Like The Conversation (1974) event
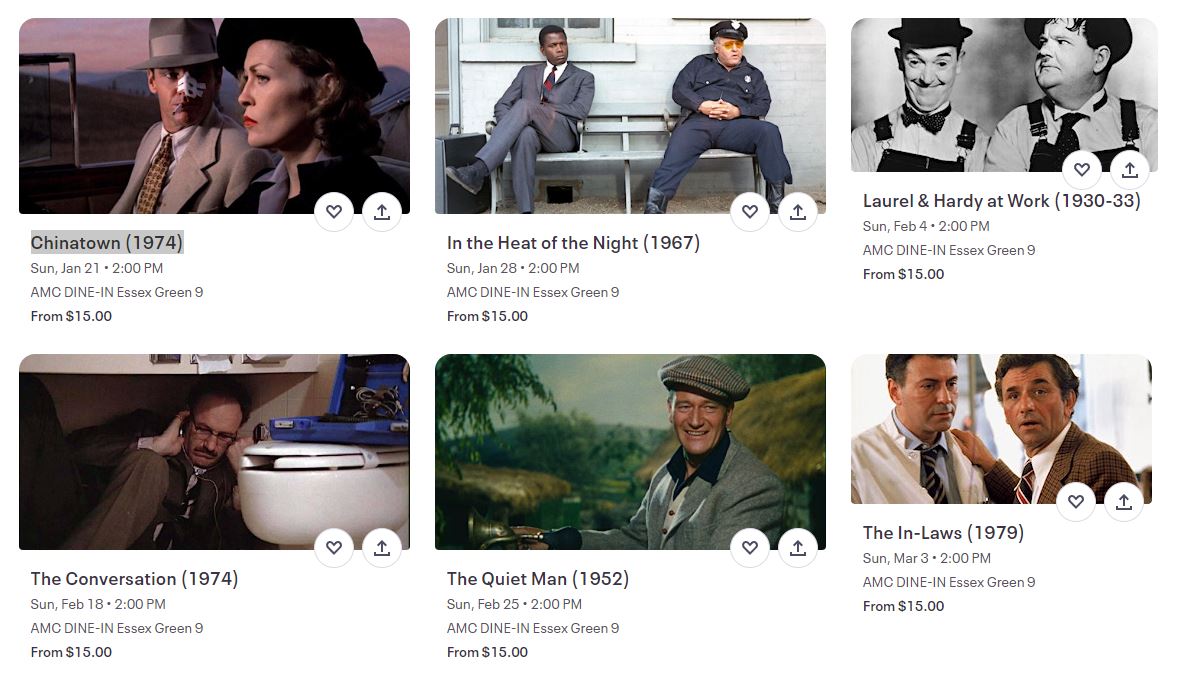The image size is (1183, 673). point(334,548)
